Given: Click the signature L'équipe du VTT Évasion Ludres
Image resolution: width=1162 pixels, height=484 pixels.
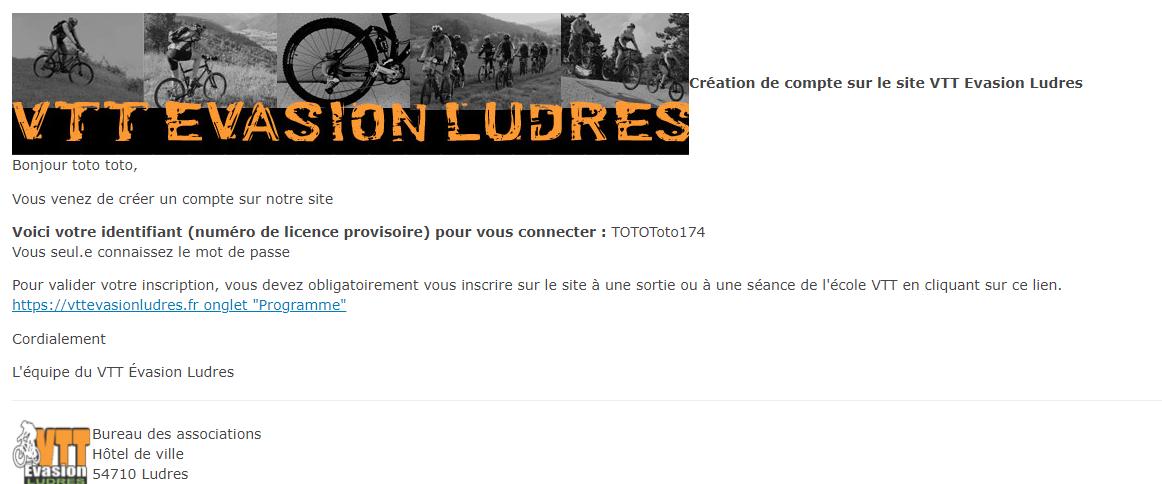Looking at the screenshot, I should click(123, 372).
